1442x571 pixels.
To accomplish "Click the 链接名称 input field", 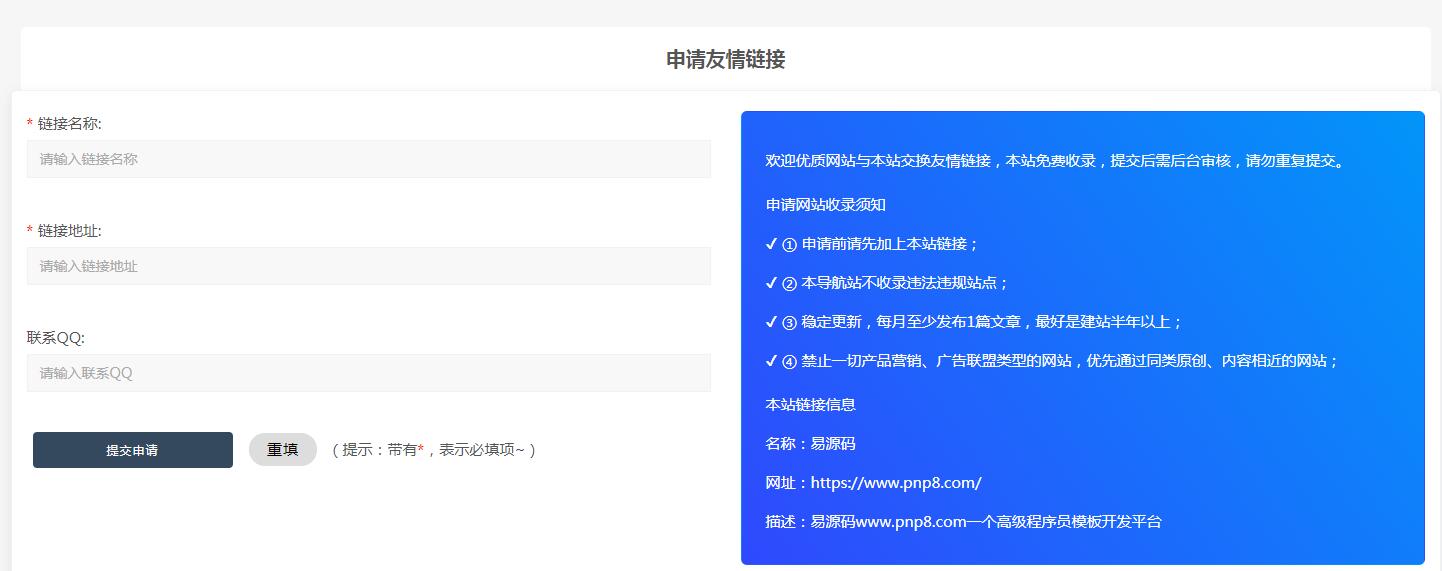I will pyautogui.click(x=368, y=159).
